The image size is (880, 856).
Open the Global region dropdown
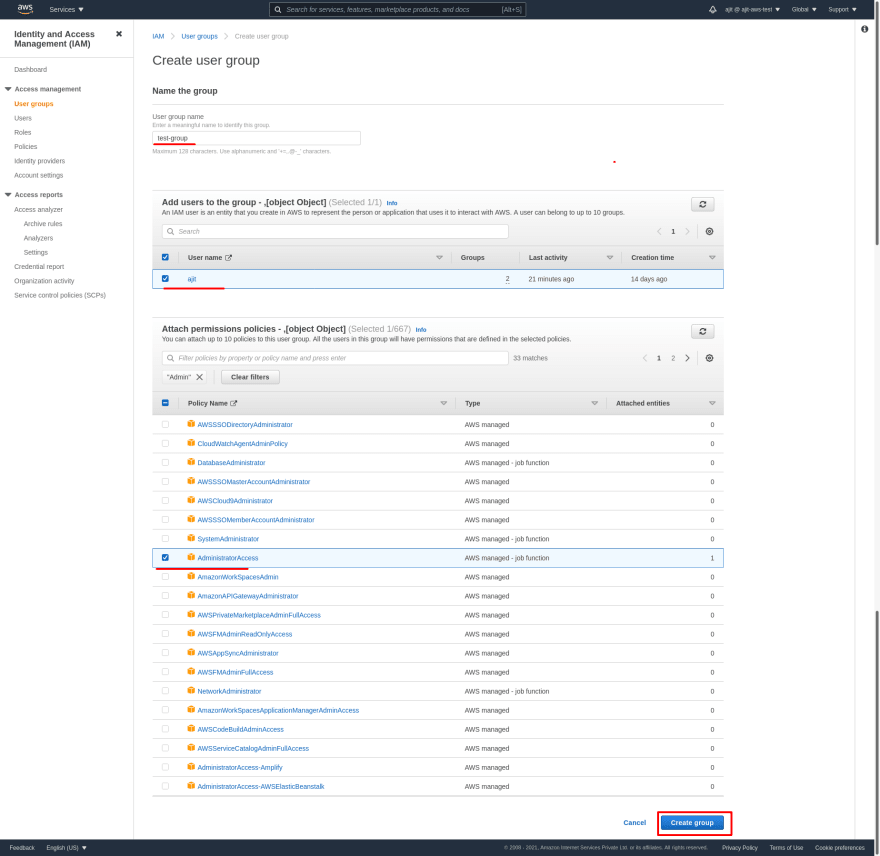[804, 10]
